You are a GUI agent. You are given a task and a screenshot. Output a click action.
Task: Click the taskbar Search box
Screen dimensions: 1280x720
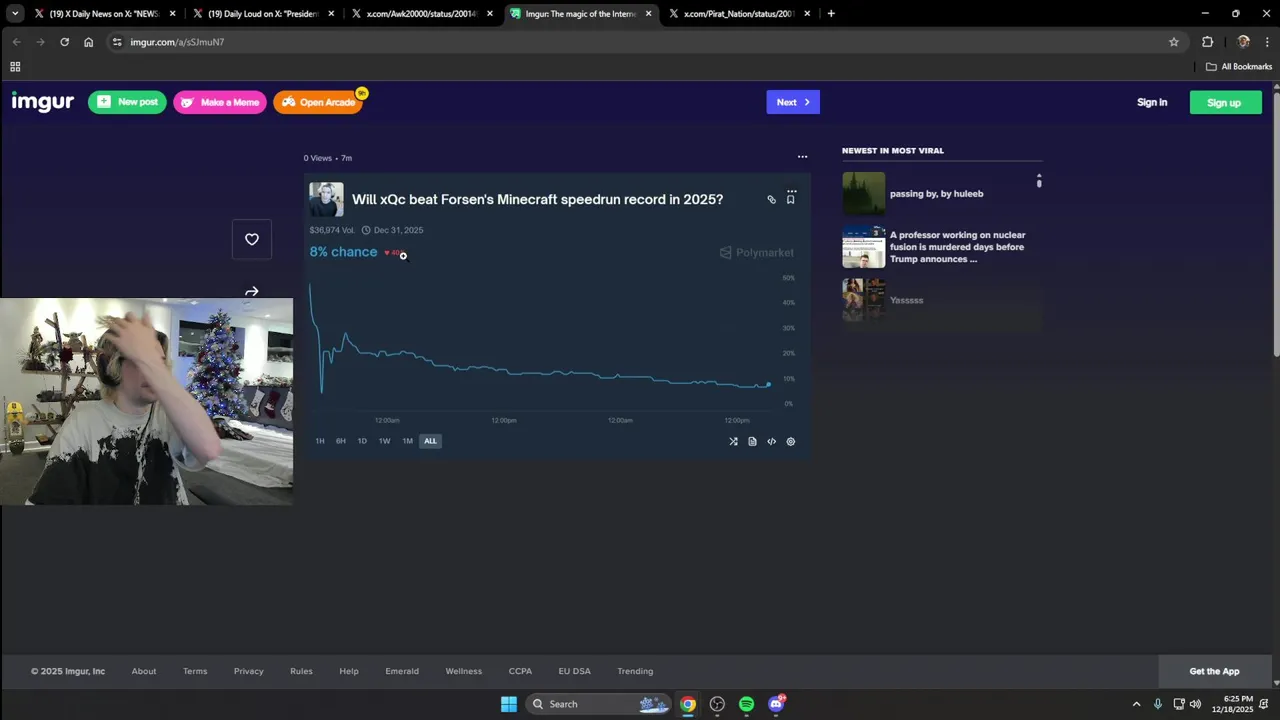click(598, 704)
